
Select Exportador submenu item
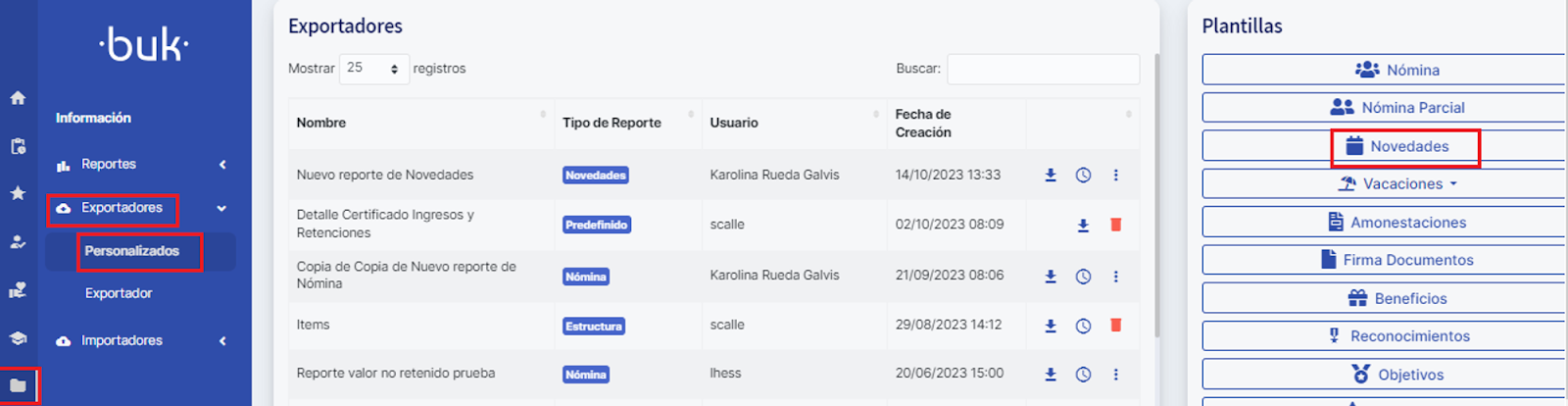click(x=119, y=293)
